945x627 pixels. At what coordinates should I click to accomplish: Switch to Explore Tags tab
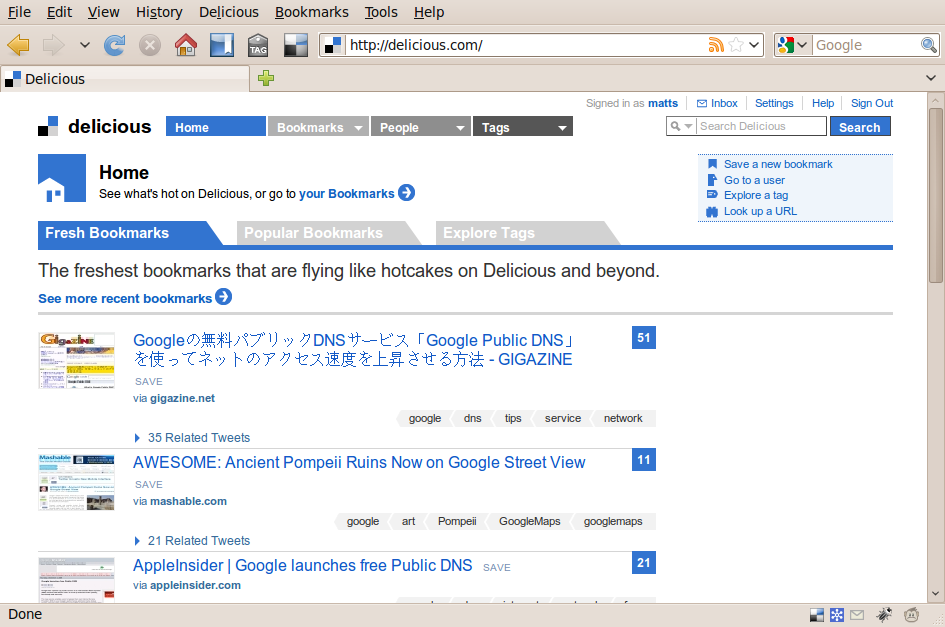click(x=527, y=233)
